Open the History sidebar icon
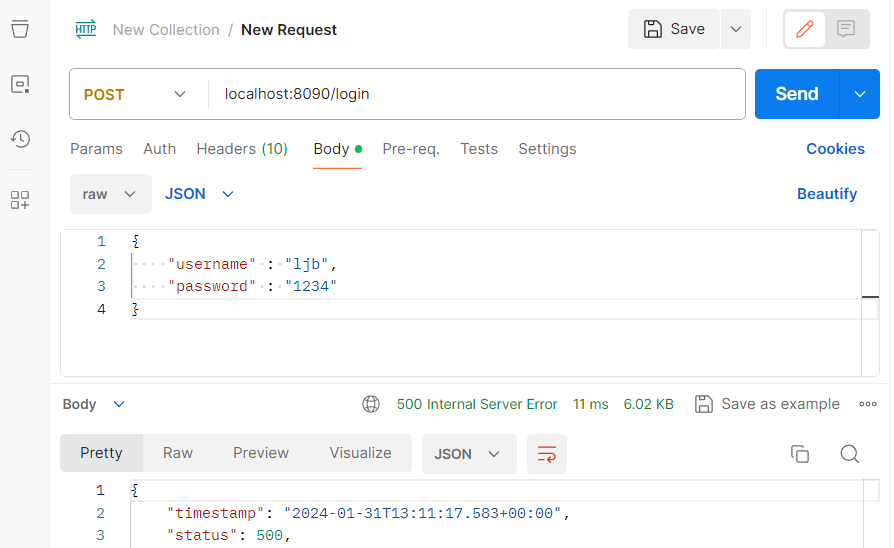This screenshot has width=894, height=548. coord(20,139)
